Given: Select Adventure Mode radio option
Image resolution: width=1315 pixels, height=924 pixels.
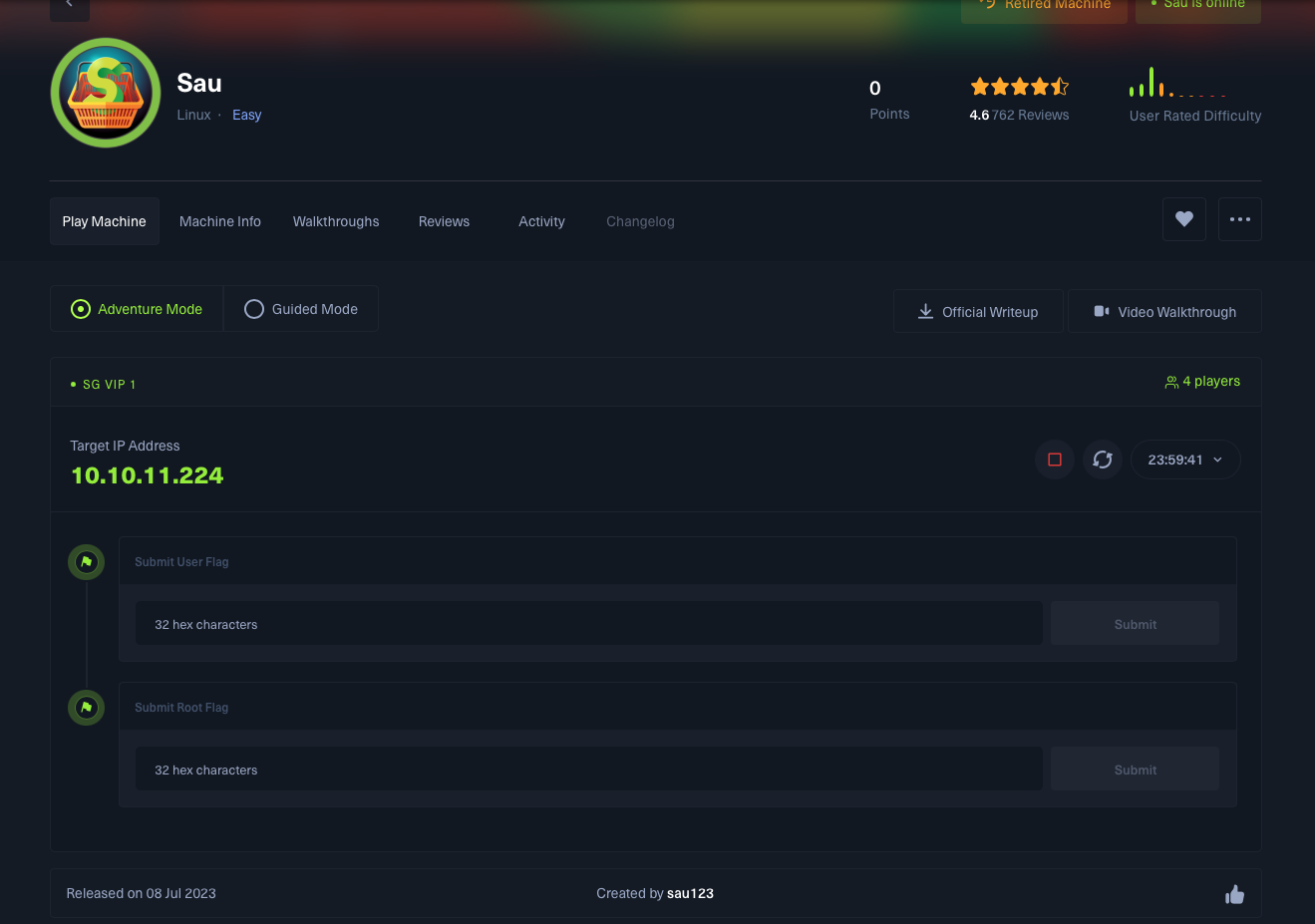Looking at the screenshot, I should point(137,309).
